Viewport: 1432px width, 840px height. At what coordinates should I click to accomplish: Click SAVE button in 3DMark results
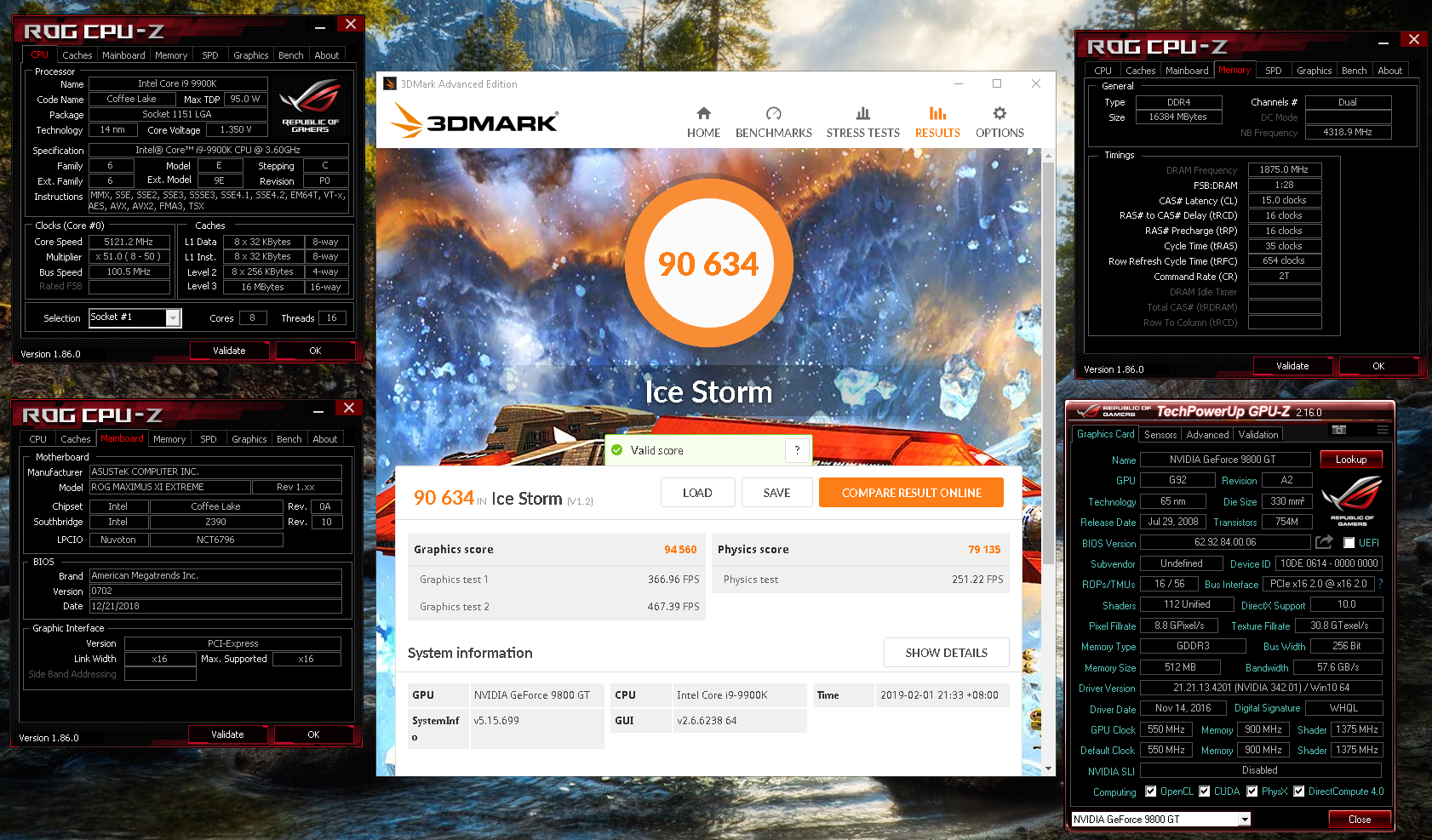tap(776, 493)
